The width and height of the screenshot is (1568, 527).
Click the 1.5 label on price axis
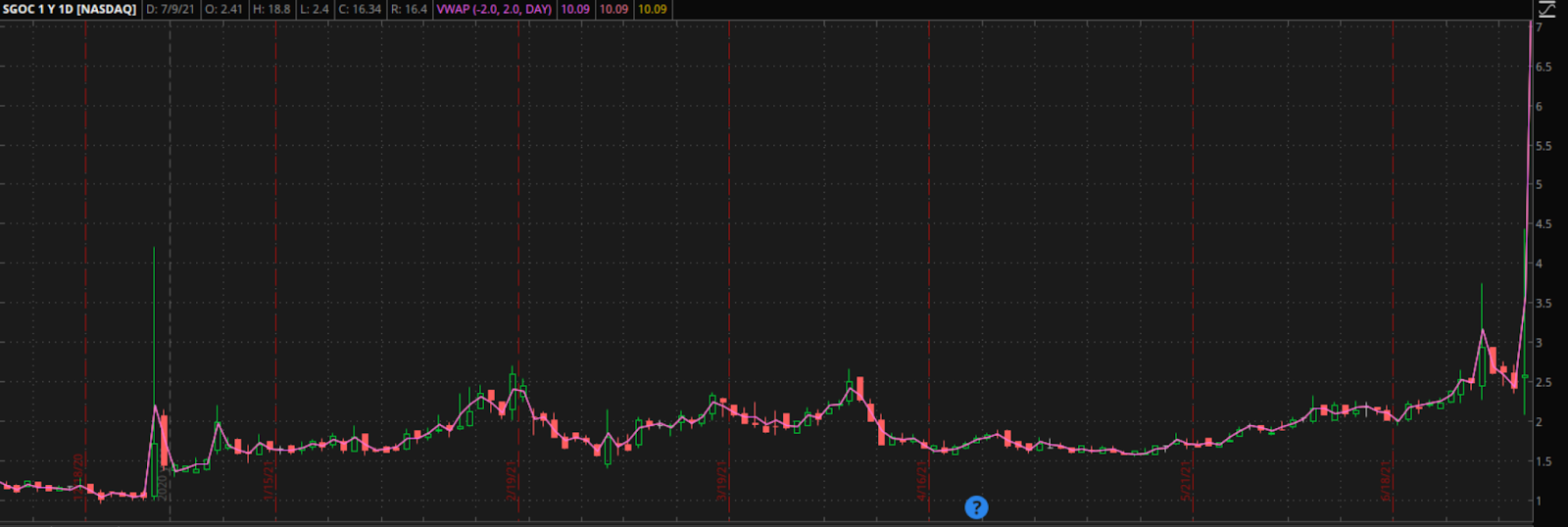tap(1543, 461)
